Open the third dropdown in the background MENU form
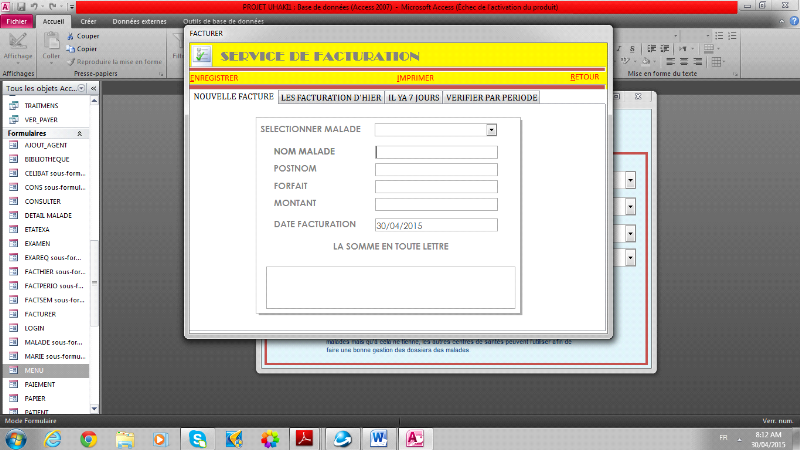The image size is (800, 450). [x=631, y=234]
